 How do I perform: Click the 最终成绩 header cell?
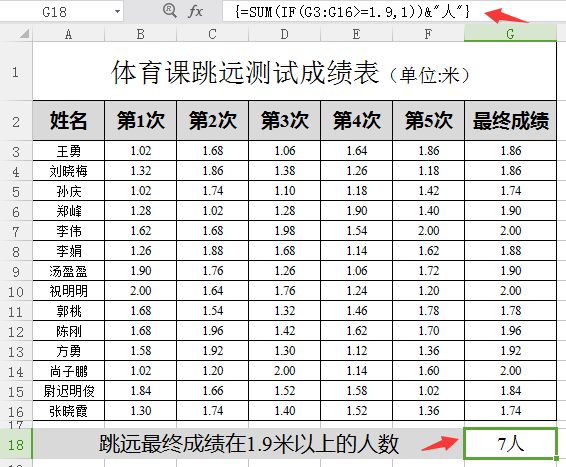coord(510,121)
